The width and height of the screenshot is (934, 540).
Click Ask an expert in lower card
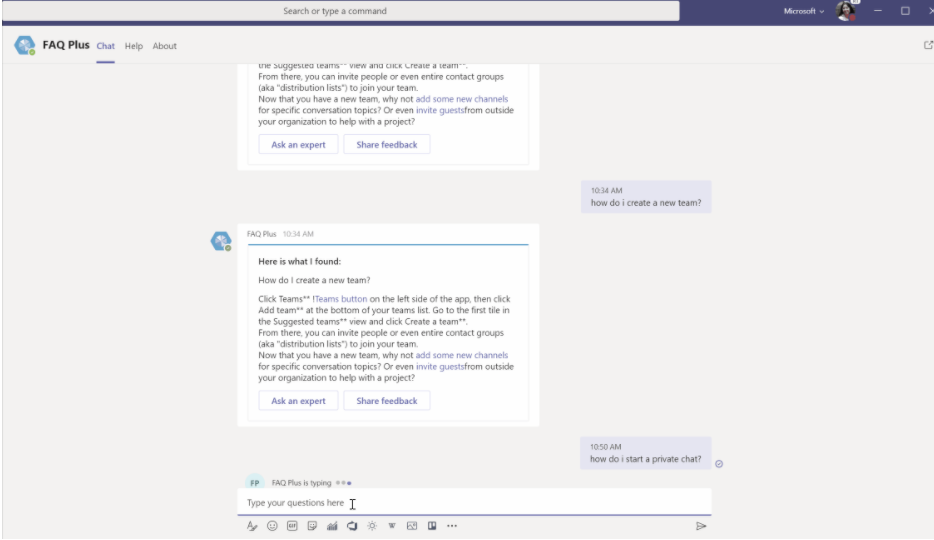coord(298,401)
